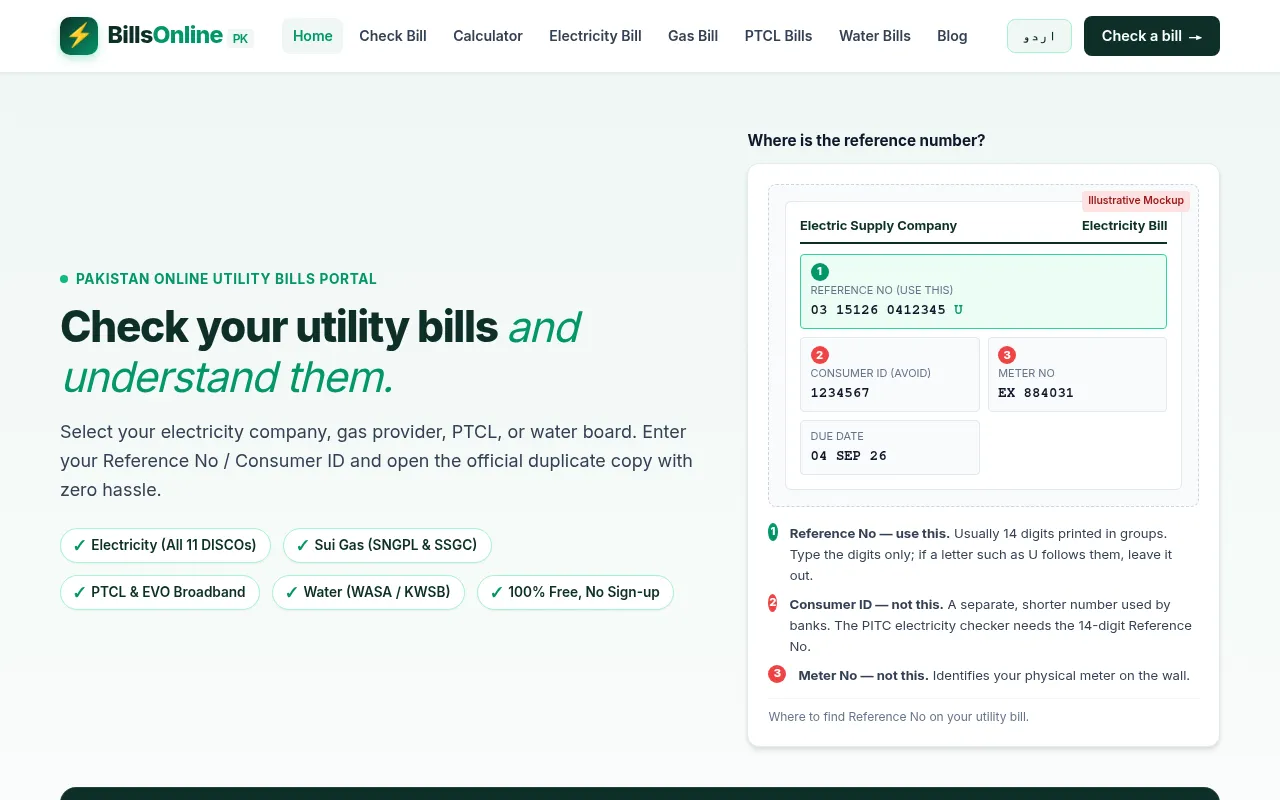
Task: Navigate to PTCL Bills
Action: tap(778, 36)
